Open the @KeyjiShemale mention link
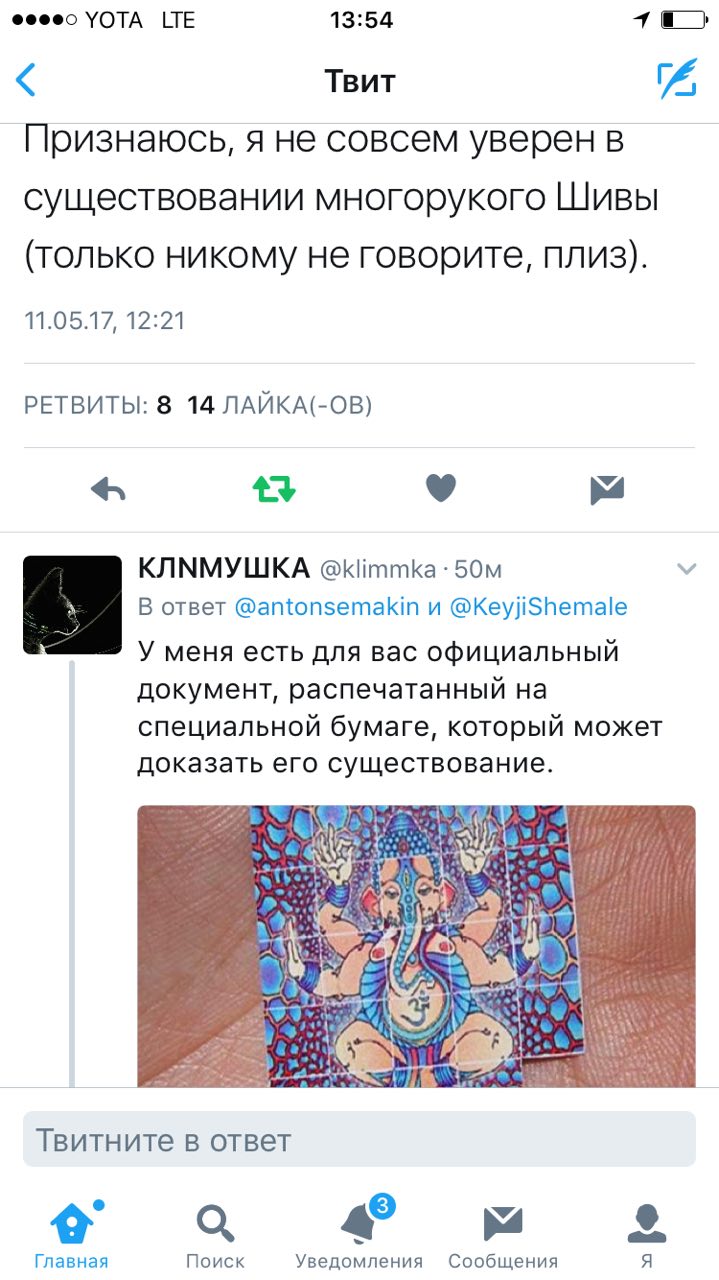Screen dimensions: 719x1280 pyautogui.click(x=538, y=606)
